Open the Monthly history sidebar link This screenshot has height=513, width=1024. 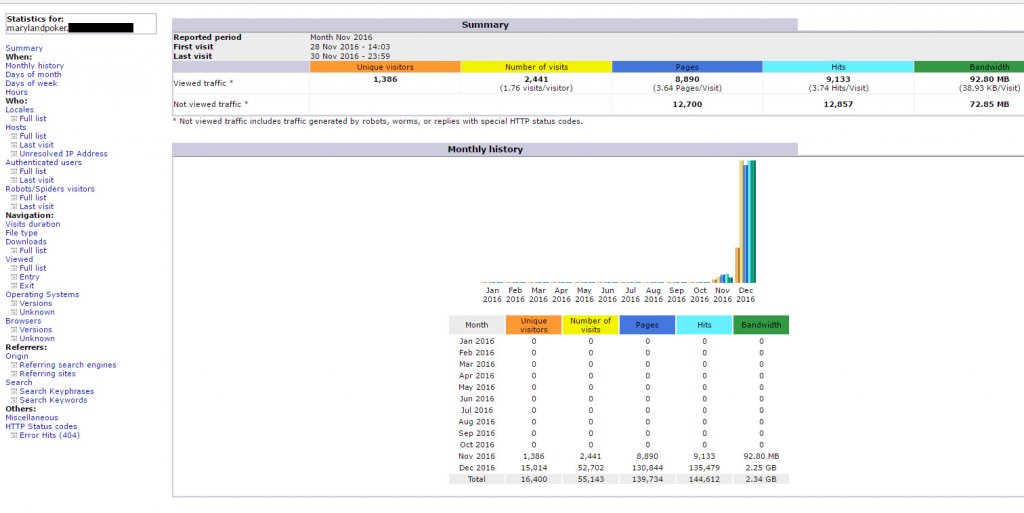coord(35,66)
